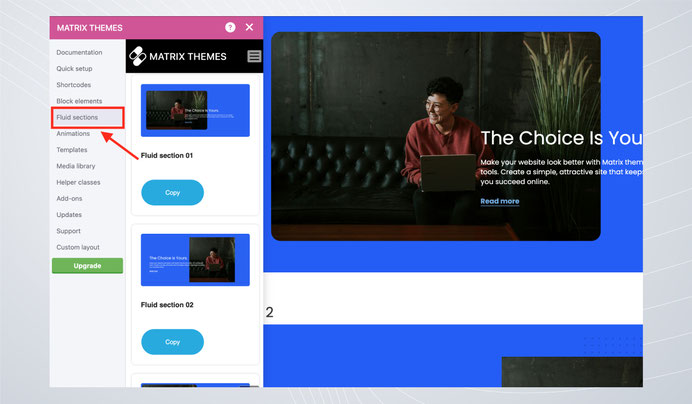
Task: Copy Fluid section 01
Action: (173, 193)
